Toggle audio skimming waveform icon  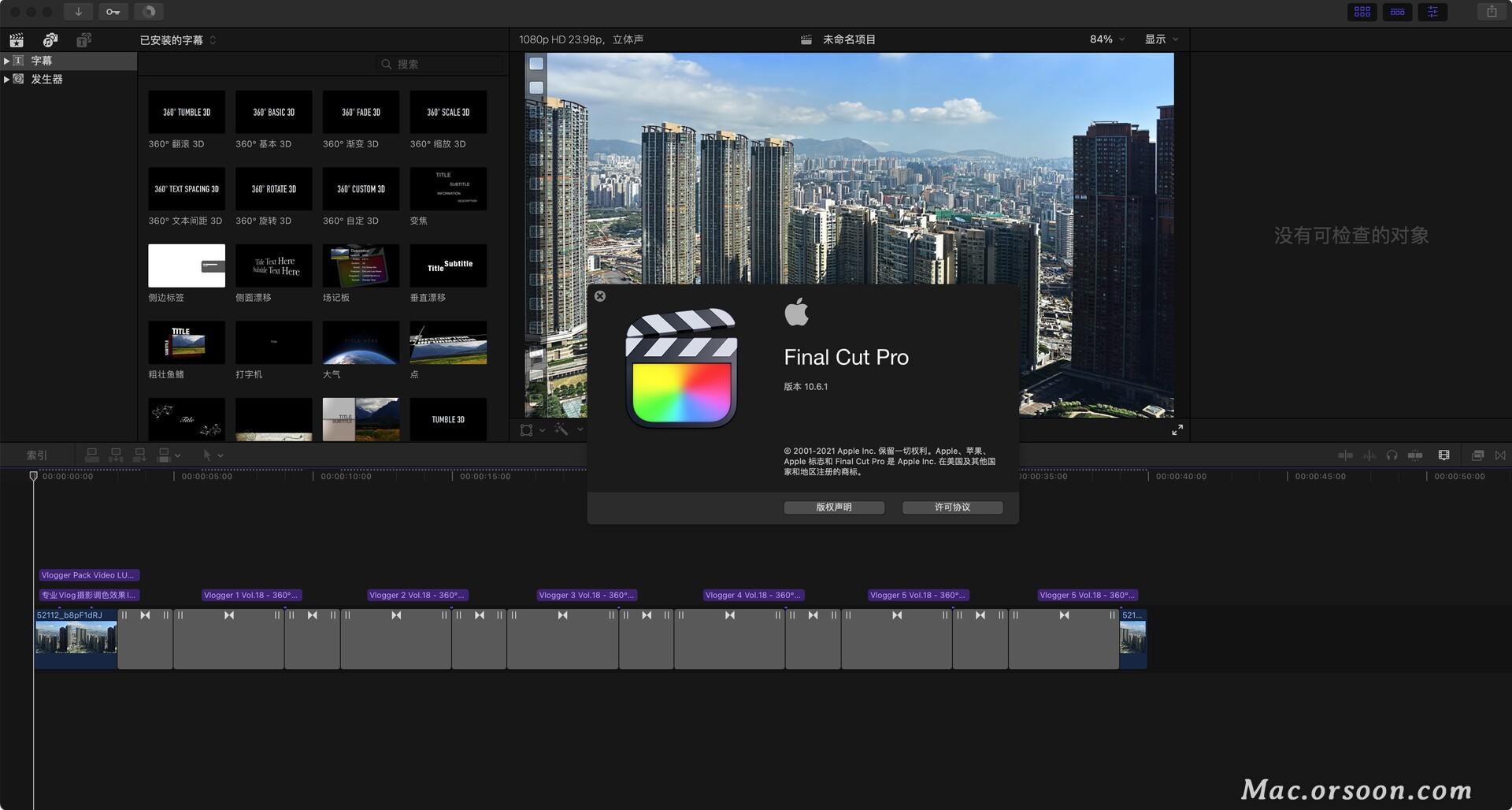(1369, 455)
